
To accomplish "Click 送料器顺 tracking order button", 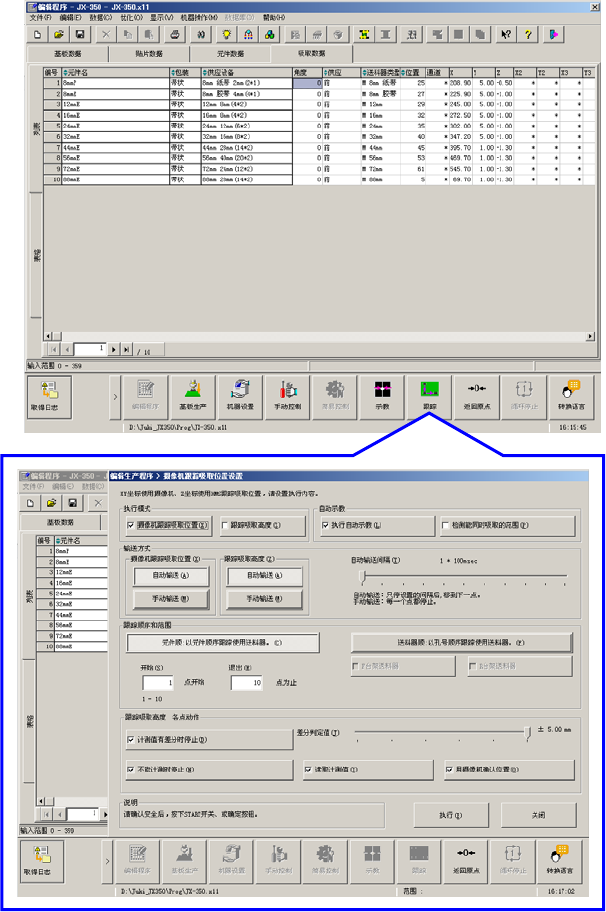I will (x=461, y=643).
